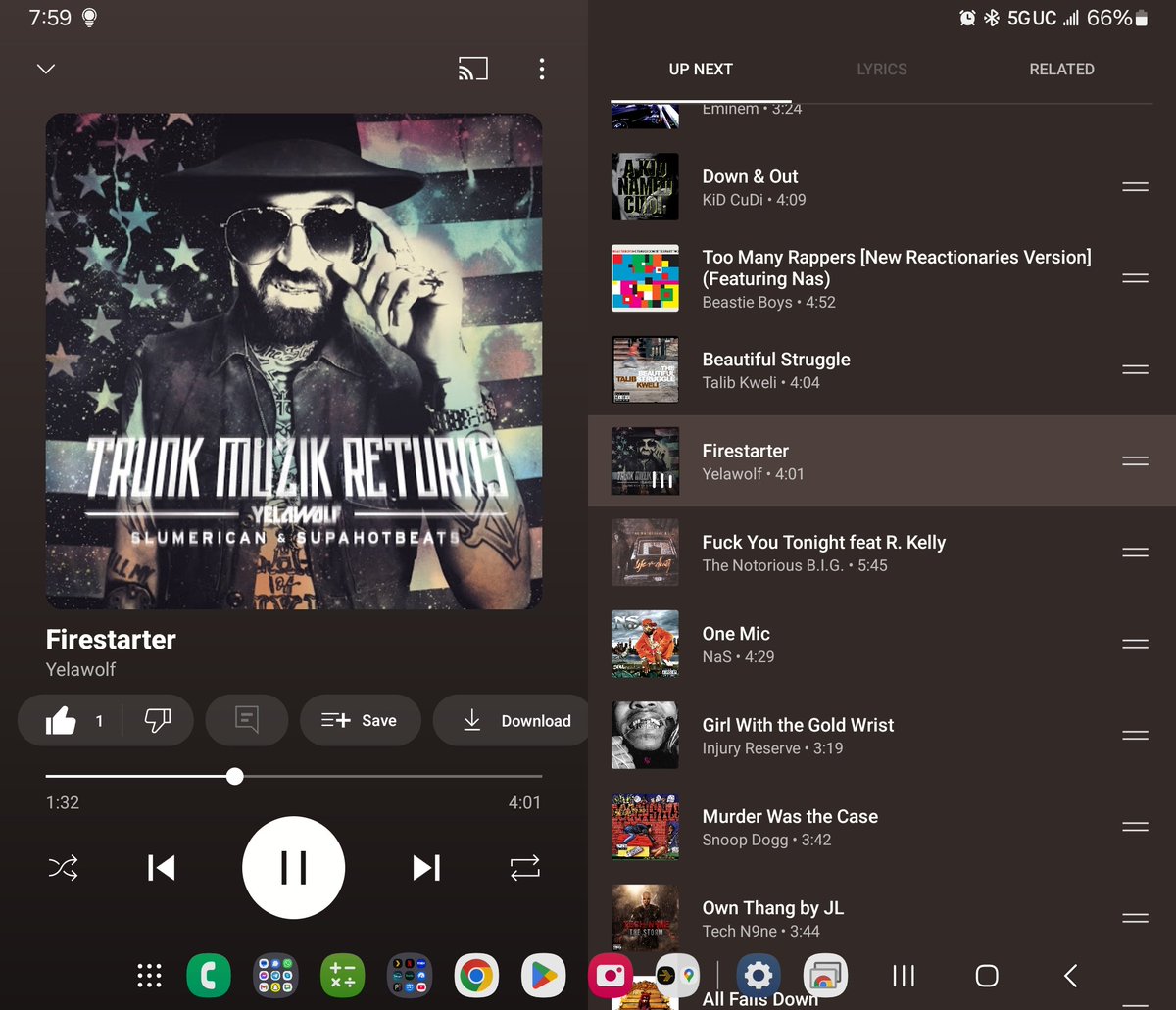Tap the reorder handle for Own Thang by JL
The image size is (1176, 1010).
pyautogui.click(x=1135, y=918)
